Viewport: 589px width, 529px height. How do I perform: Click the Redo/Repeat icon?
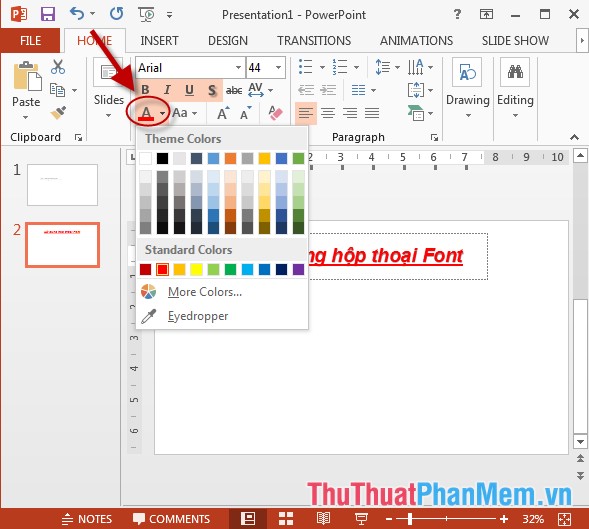(116, 14)
